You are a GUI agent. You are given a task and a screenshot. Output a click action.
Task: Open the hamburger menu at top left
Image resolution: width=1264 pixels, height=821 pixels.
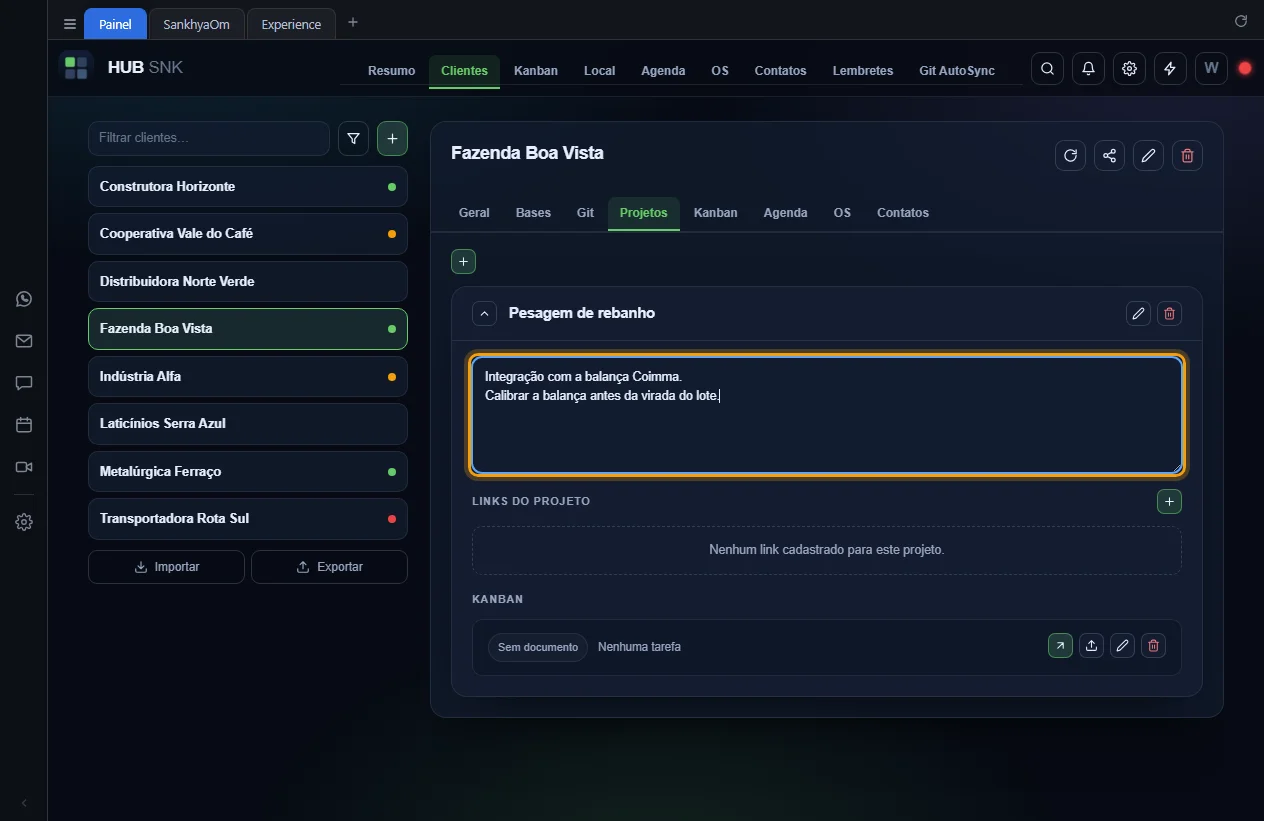tap(70, 24)
